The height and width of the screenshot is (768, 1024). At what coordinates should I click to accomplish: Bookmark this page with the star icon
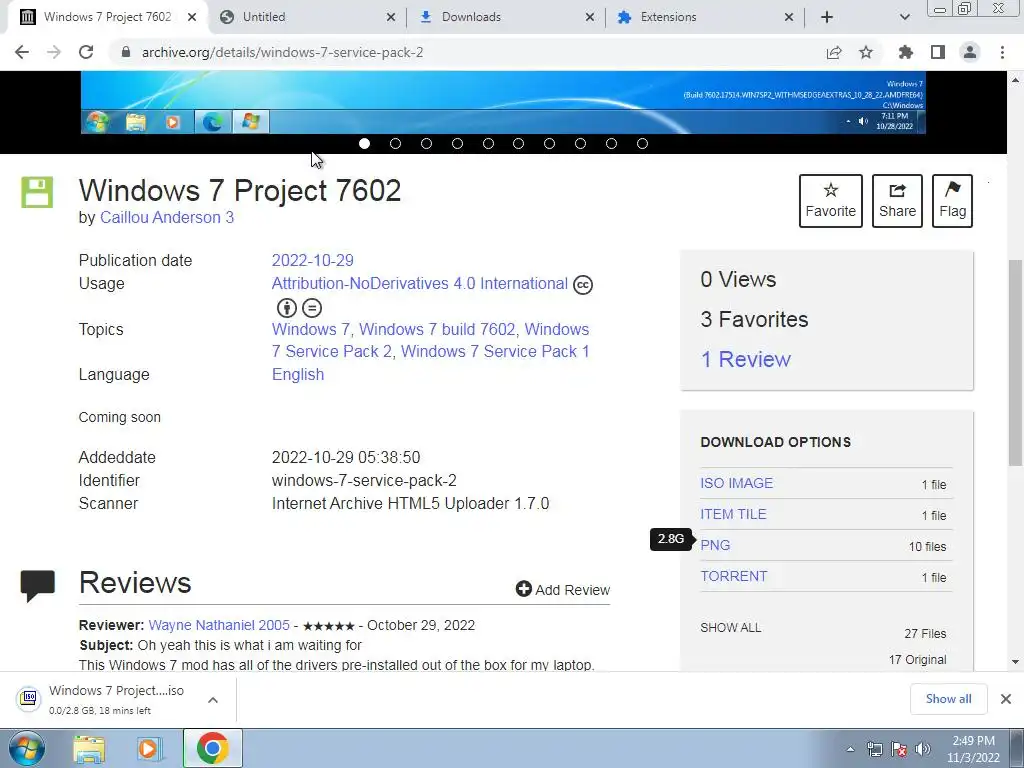click(x=866, y=52)
